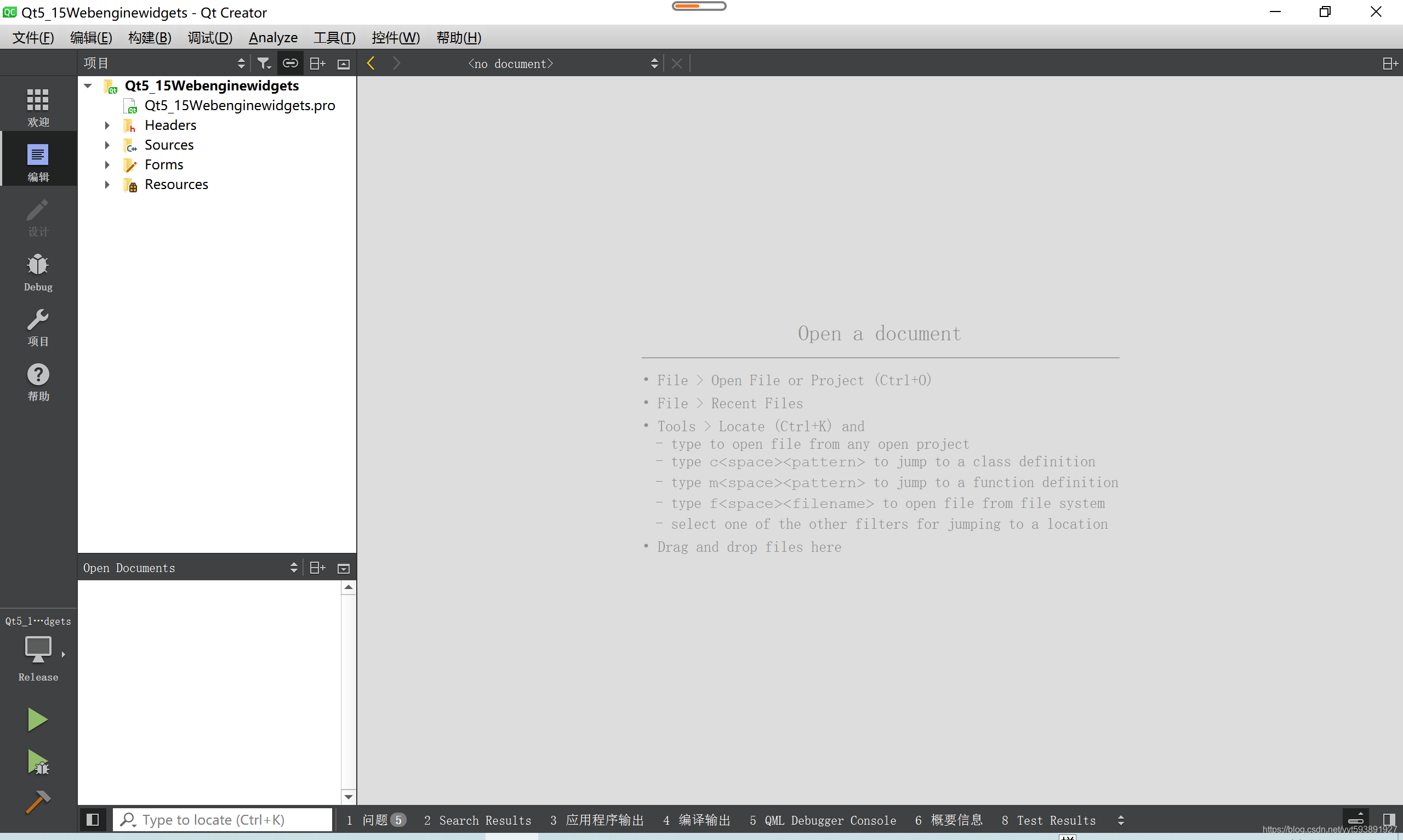Toggle the sync with editor icon

coord(290,63)
